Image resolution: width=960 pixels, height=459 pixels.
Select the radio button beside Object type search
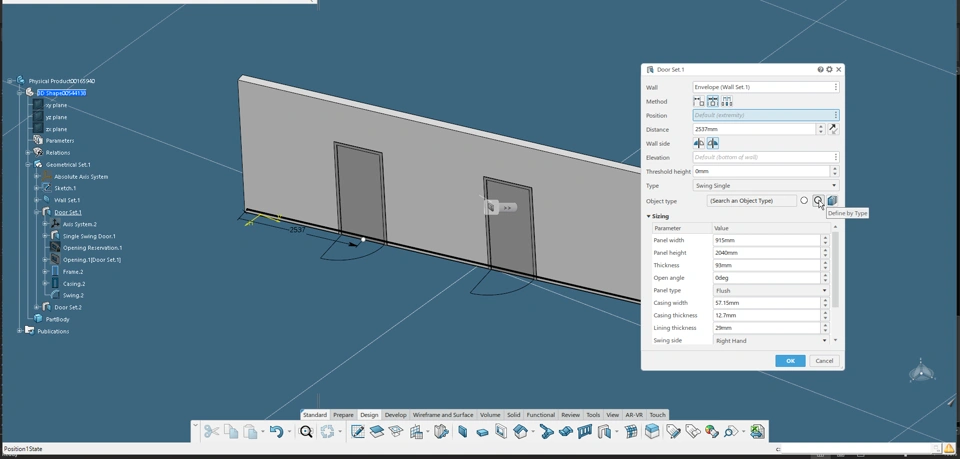tap(804, 201)
